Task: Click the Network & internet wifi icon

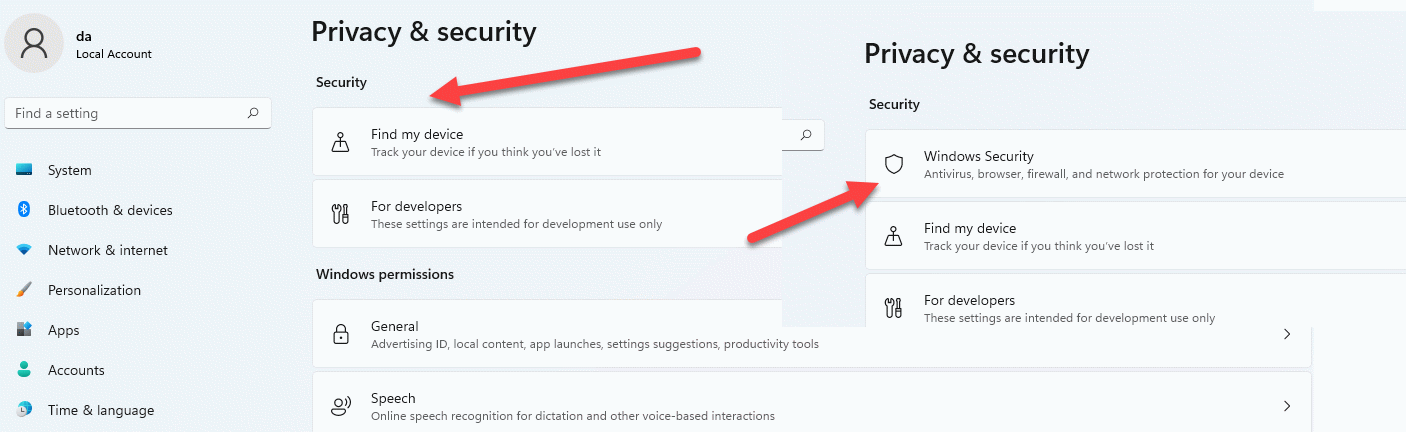Action: click(25, 250)
